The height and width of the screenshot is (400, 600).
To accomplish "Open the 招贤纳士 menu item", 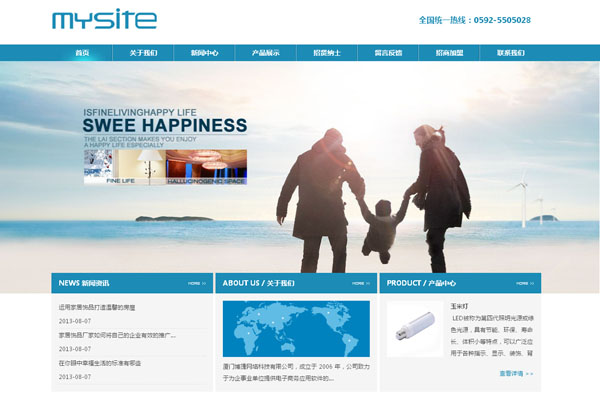I will (x=327, y=53).
